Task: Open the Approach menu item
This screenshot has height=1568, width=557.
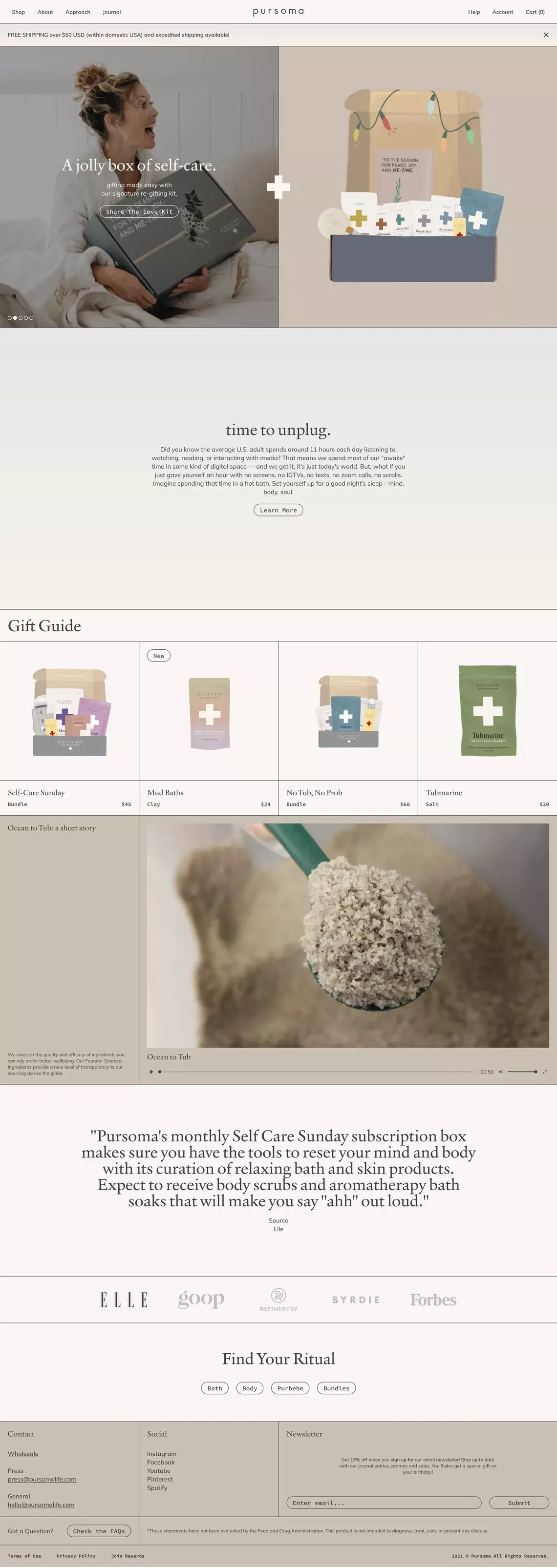Action: point(77,12)
